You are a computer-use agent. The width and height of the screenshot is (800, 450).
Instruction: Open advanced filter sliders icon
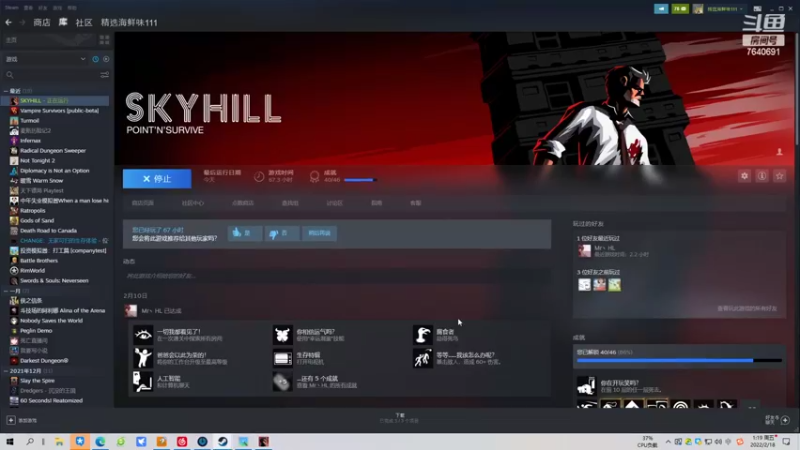tap(105, 75)
